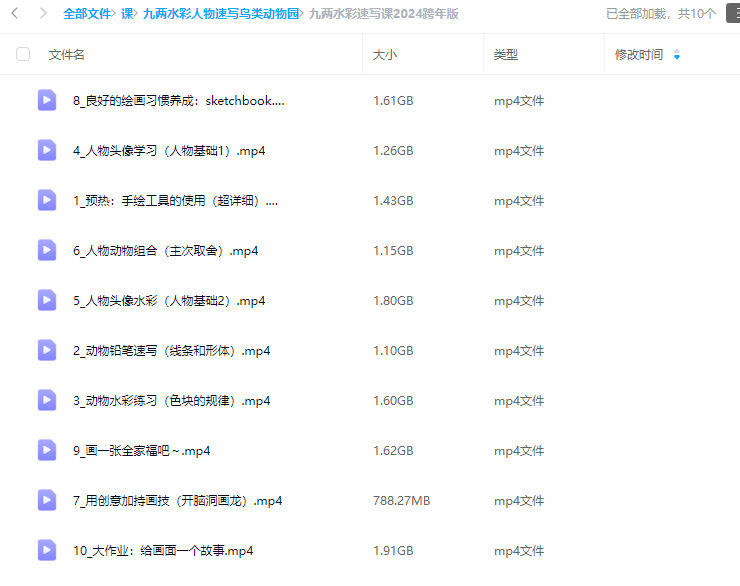Click the video icon for 8_良好的绘画习惯养成
The image size is (740, 586).
47,100
